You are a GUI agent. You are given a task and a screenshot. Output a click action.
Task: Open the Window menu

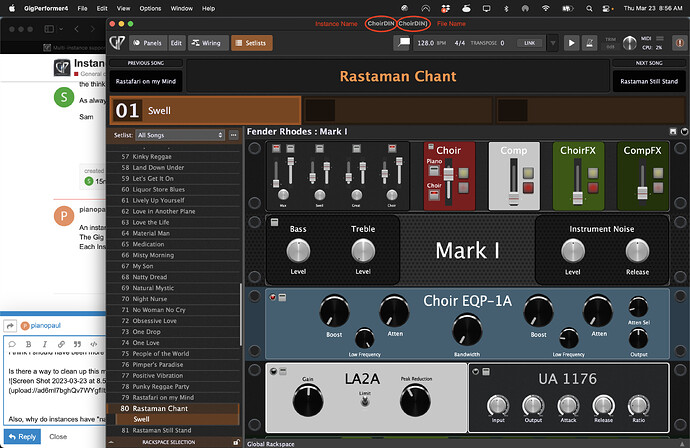click(182, 8)
